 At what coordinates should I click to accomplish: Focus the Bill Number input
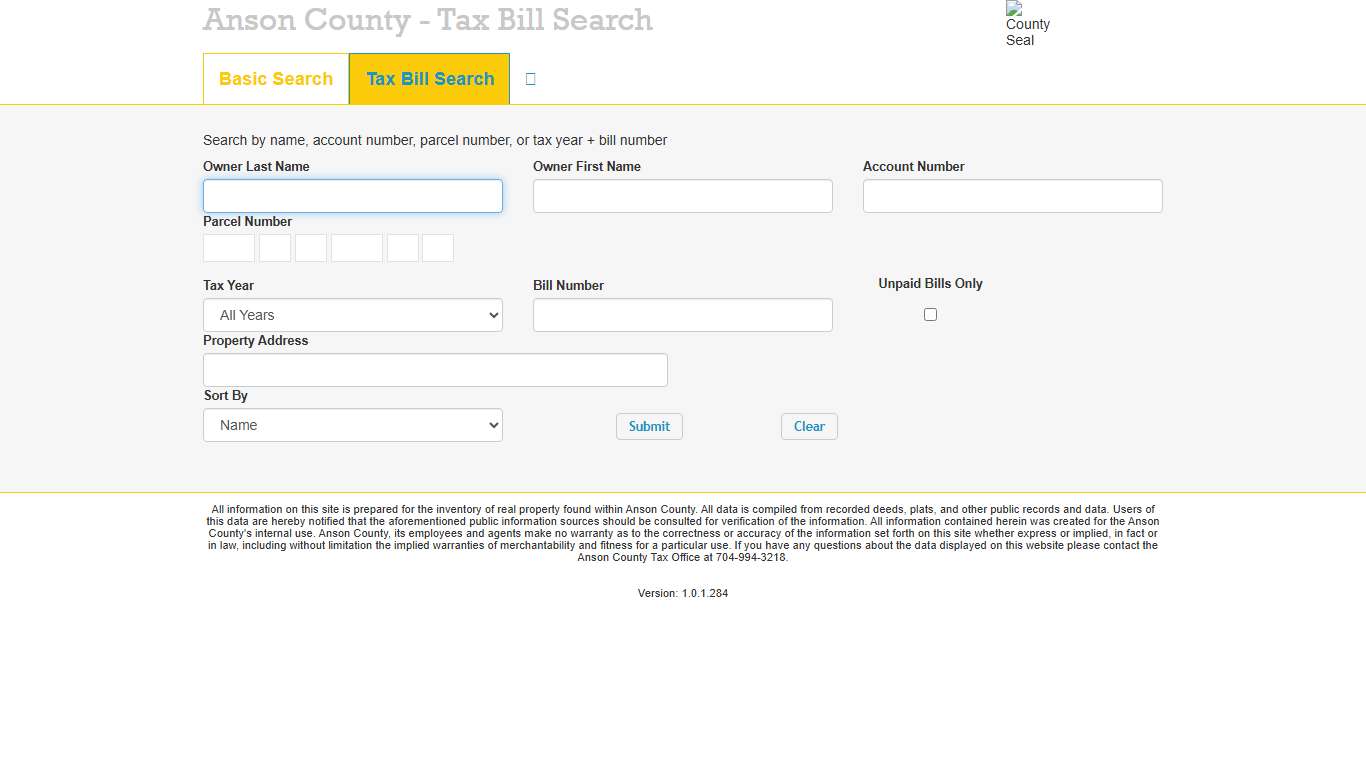pyautogui.click(x=682, y=314)
